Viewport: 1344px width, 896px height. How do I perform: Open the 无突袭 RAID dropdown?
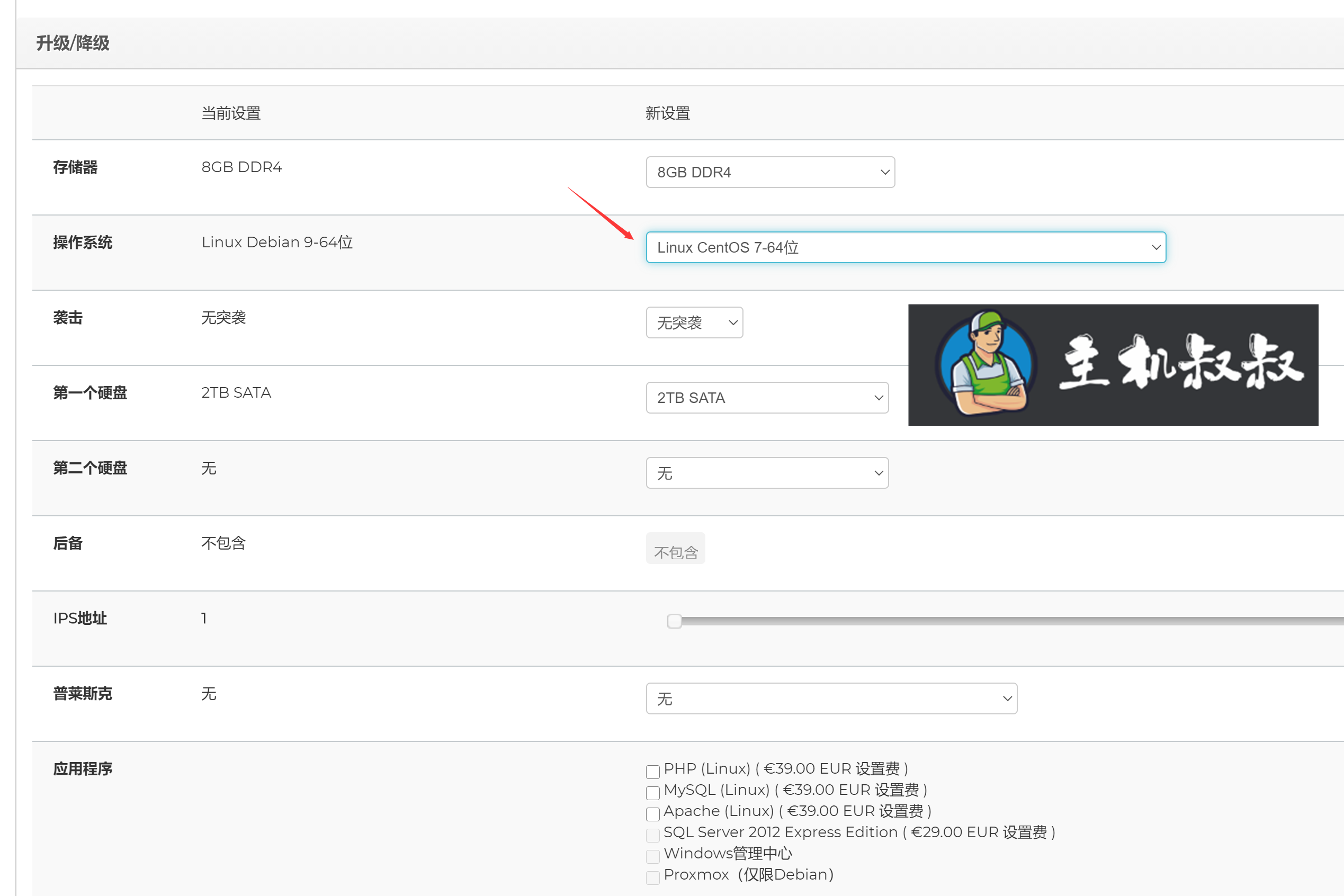point(694,323)
